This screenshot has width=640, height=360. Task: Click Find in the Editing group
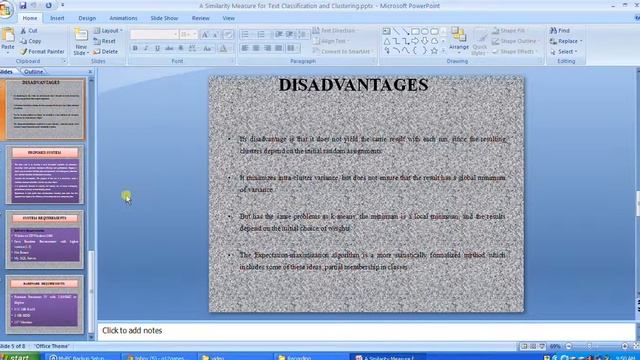click(560, 31)
